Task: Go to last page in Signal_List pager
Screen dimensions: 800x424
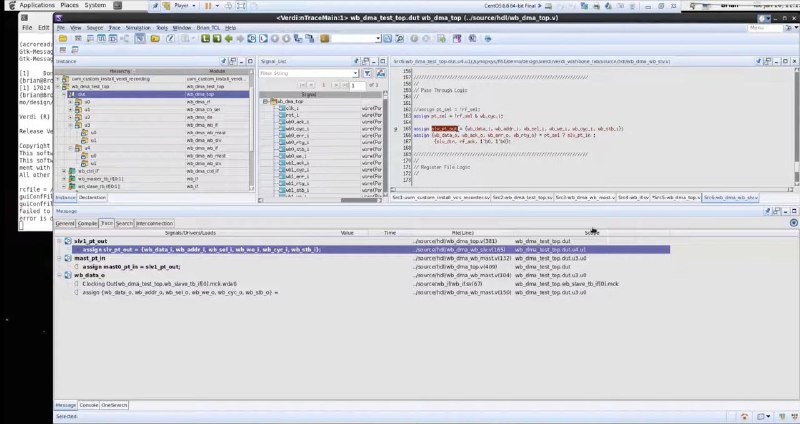Action: point(345,85)
